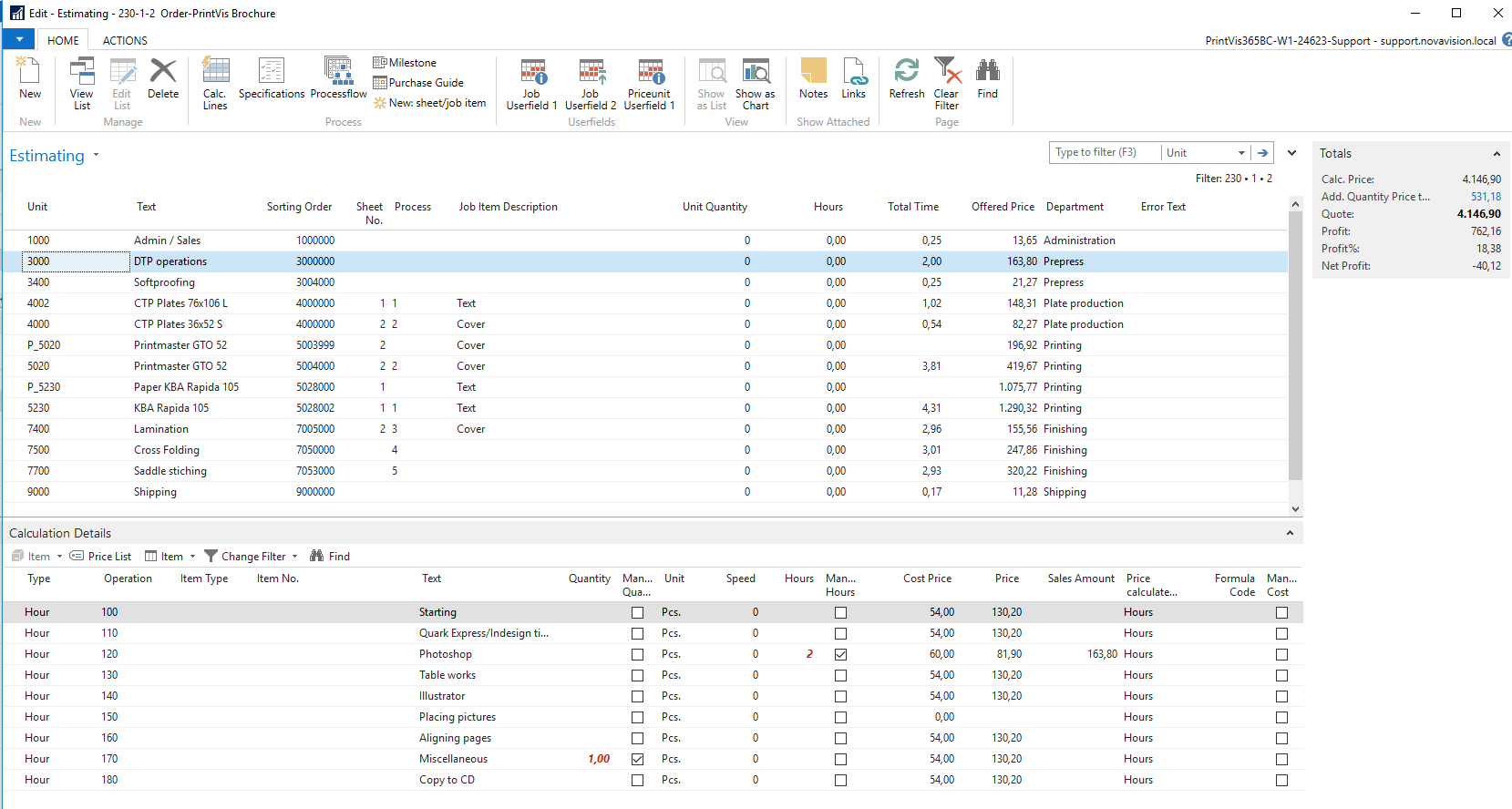The width and height of the screenshot is (1512, 809).
Task: Click Find in Calculation Details toolbar
Action: click(x=330, y=557)
